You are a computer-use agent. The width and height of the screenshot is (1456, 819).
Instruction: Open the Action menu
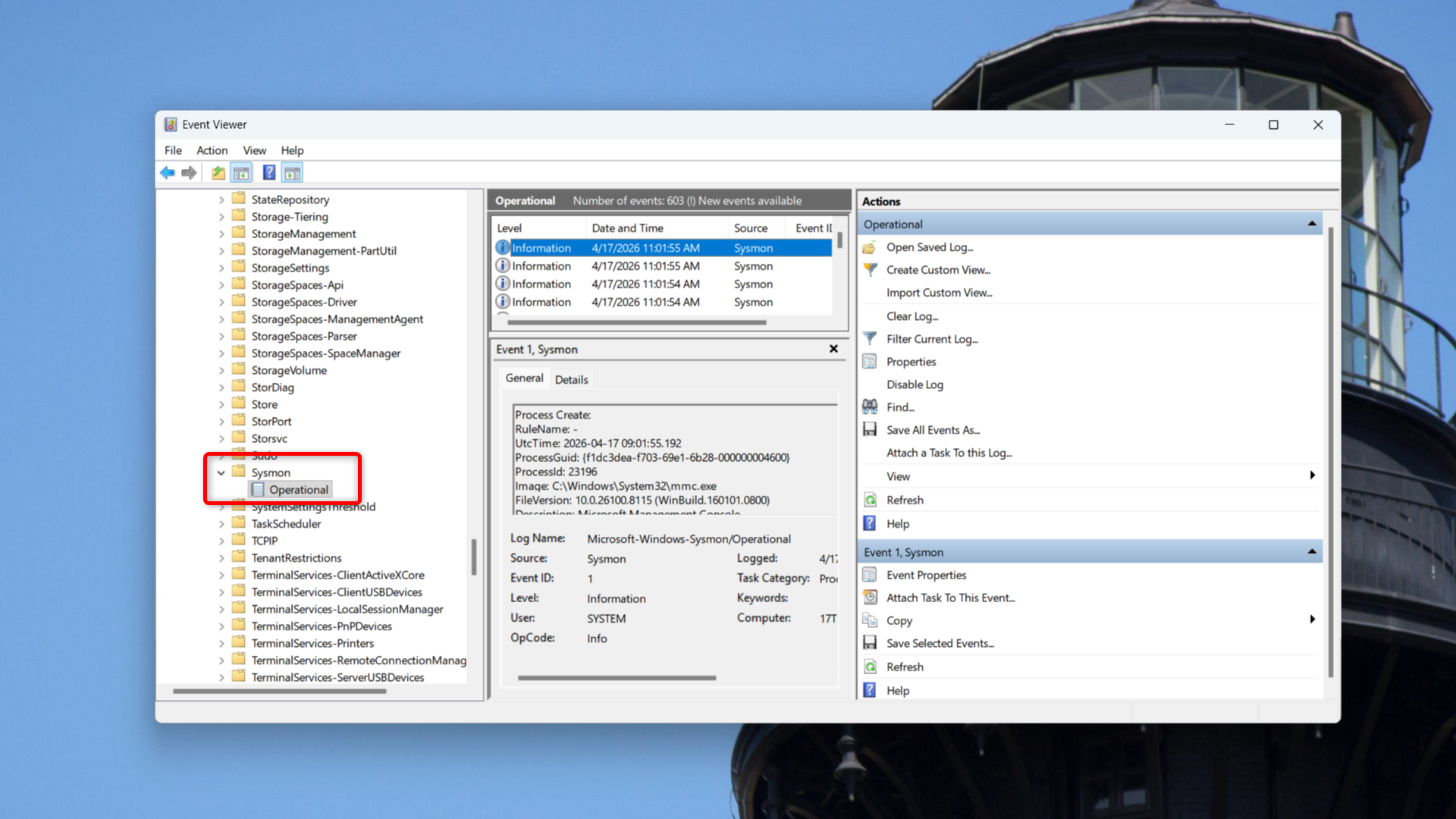click(x=212, y=150)
